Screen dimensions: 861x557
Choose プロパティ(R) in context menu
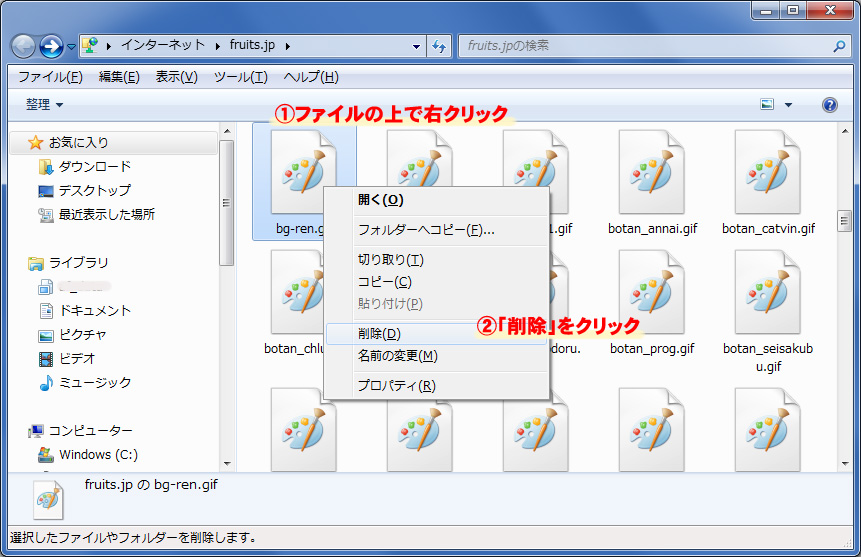437,386
